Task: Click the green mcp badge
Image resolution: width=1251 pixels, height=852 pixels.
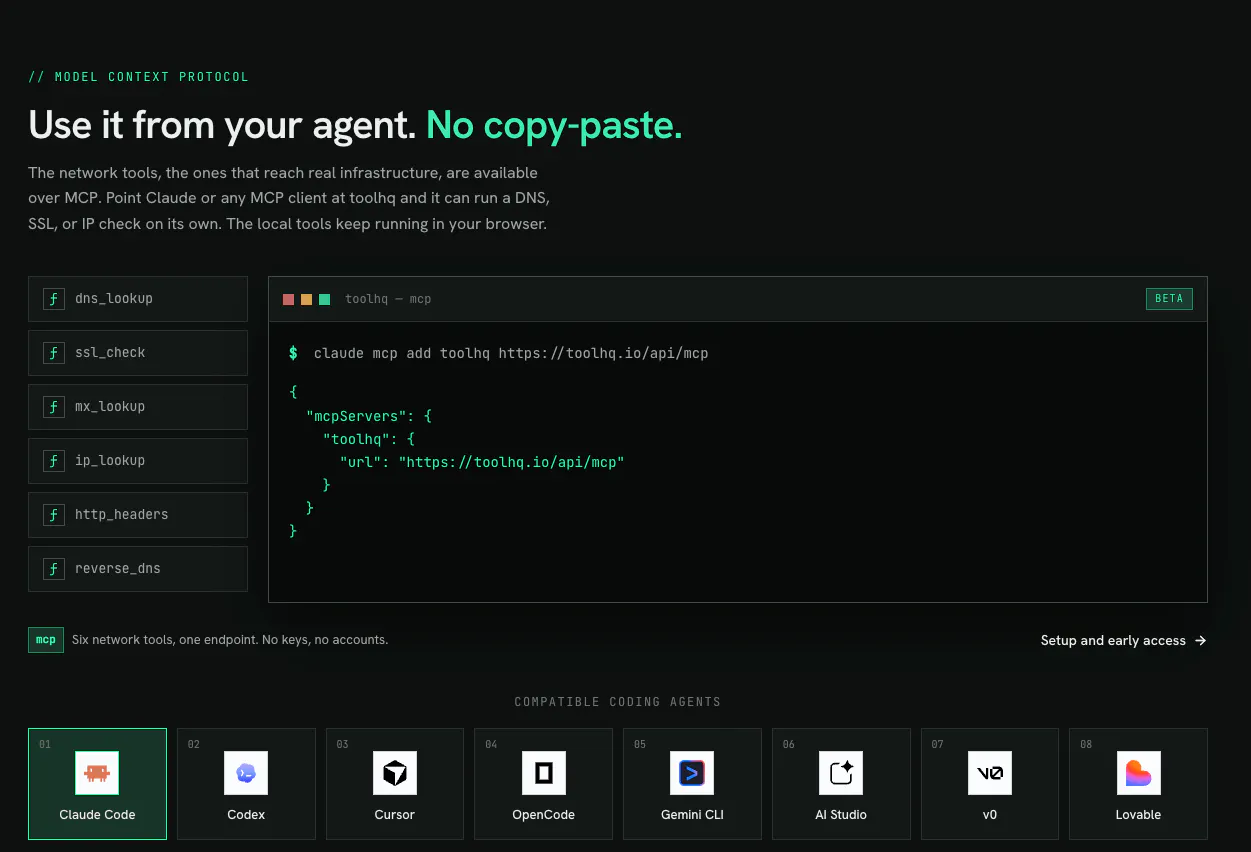Action: [x=46, y=640]
